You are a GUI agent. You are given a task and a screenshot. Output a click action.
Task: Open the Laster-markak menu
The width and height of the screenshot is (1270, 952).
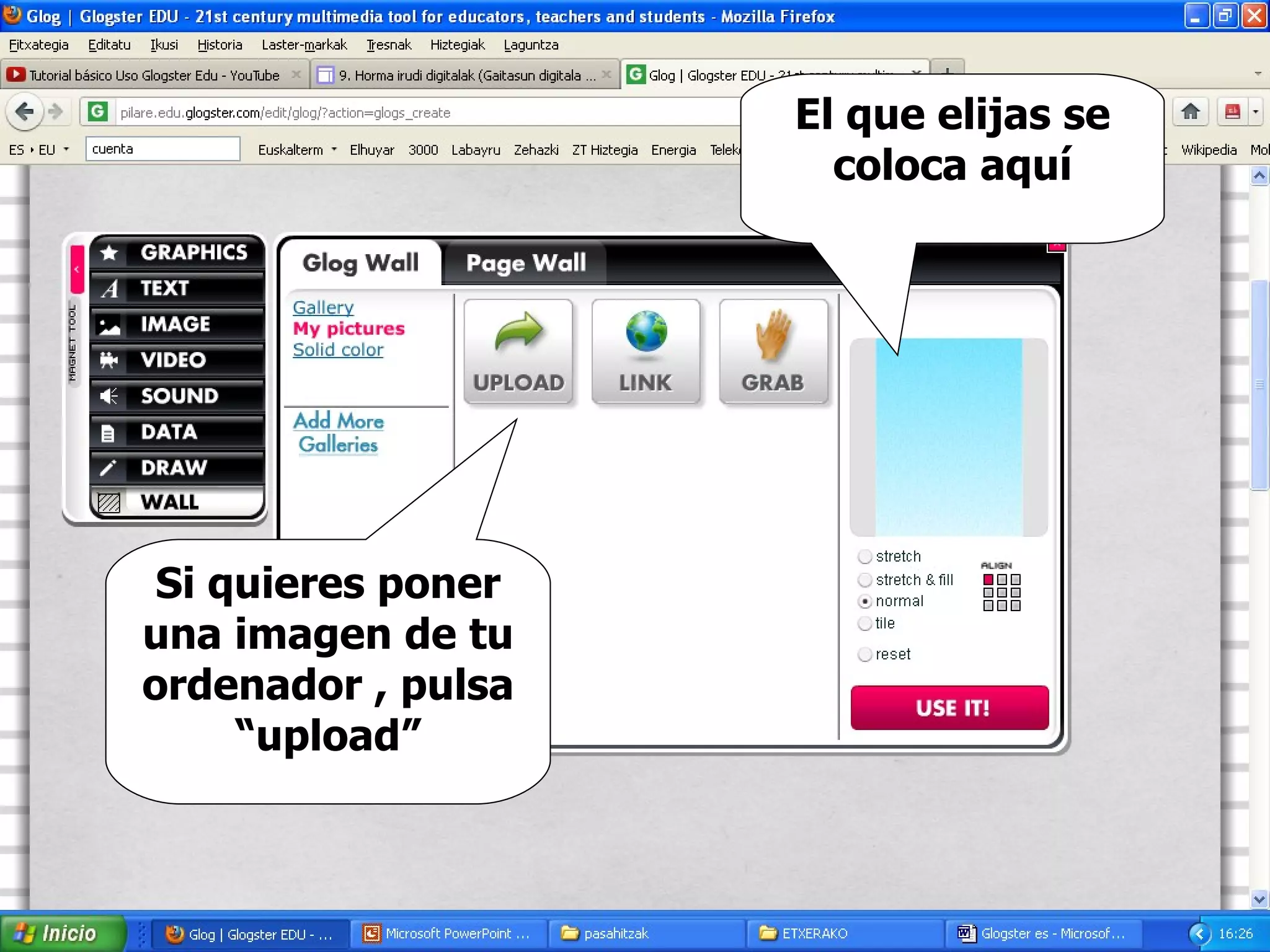304,45
